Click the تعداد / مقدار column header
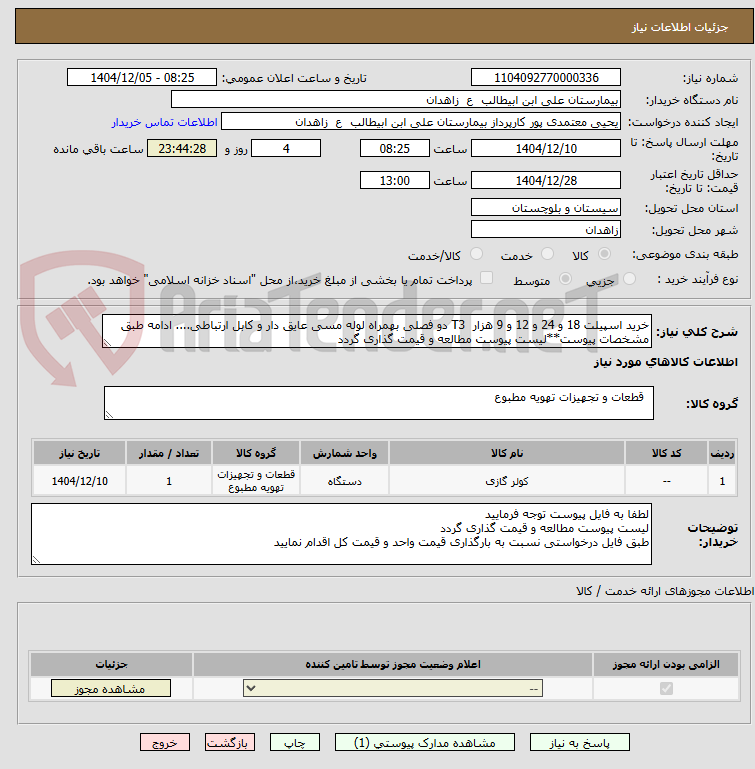The image size is (755, 769). [169, 453]
